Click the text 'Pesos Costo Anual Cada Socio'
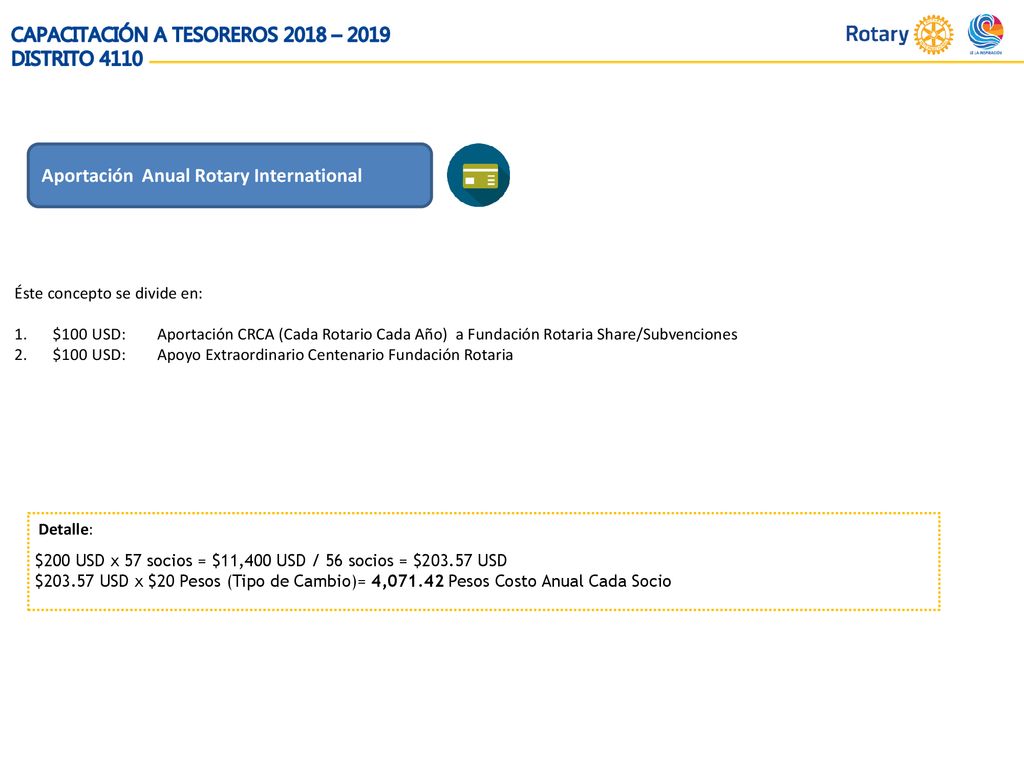 [560, 581]
